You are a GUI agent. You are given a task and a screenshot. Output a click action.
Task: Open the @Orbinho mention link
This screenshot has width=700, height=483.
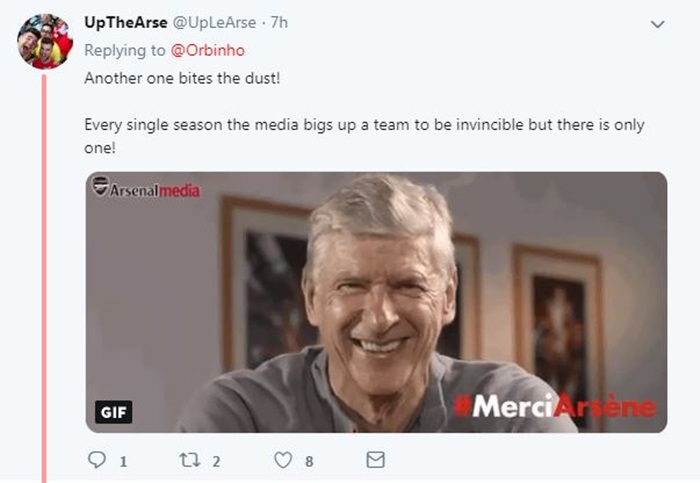[x=206, y=50]
